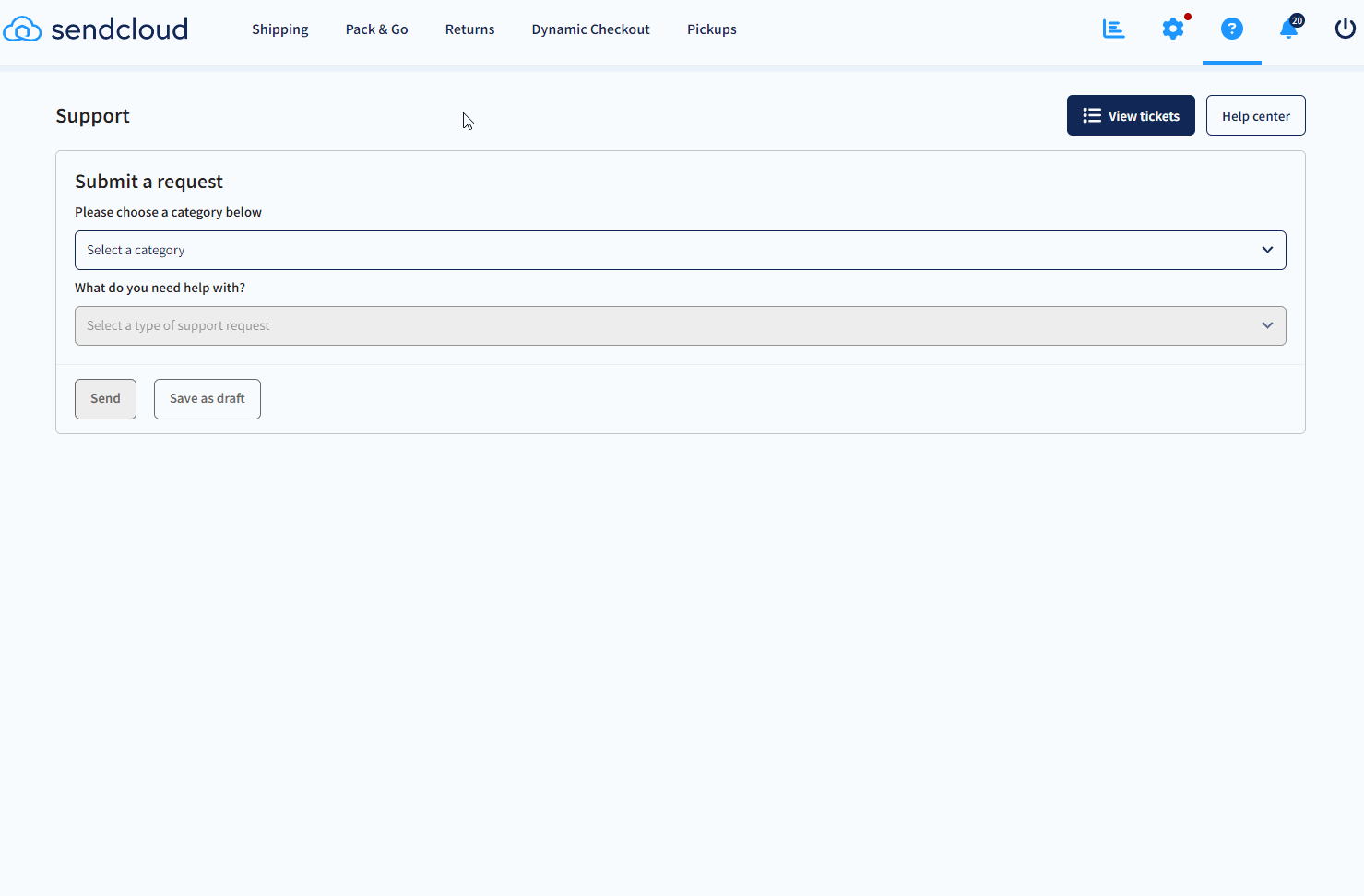
Task: Click the help question mark icon
Action: point(1232,29)
